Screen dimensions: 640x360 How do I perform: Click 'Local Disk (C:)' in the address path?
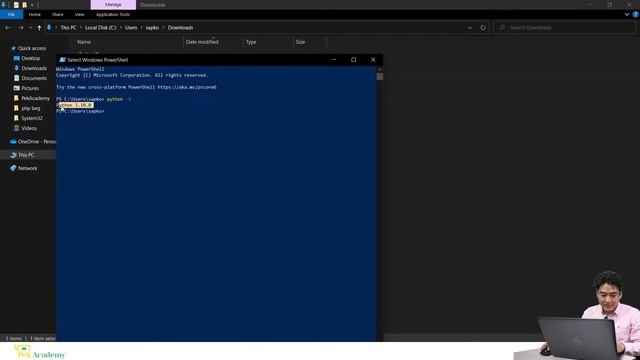click(100, 28)
